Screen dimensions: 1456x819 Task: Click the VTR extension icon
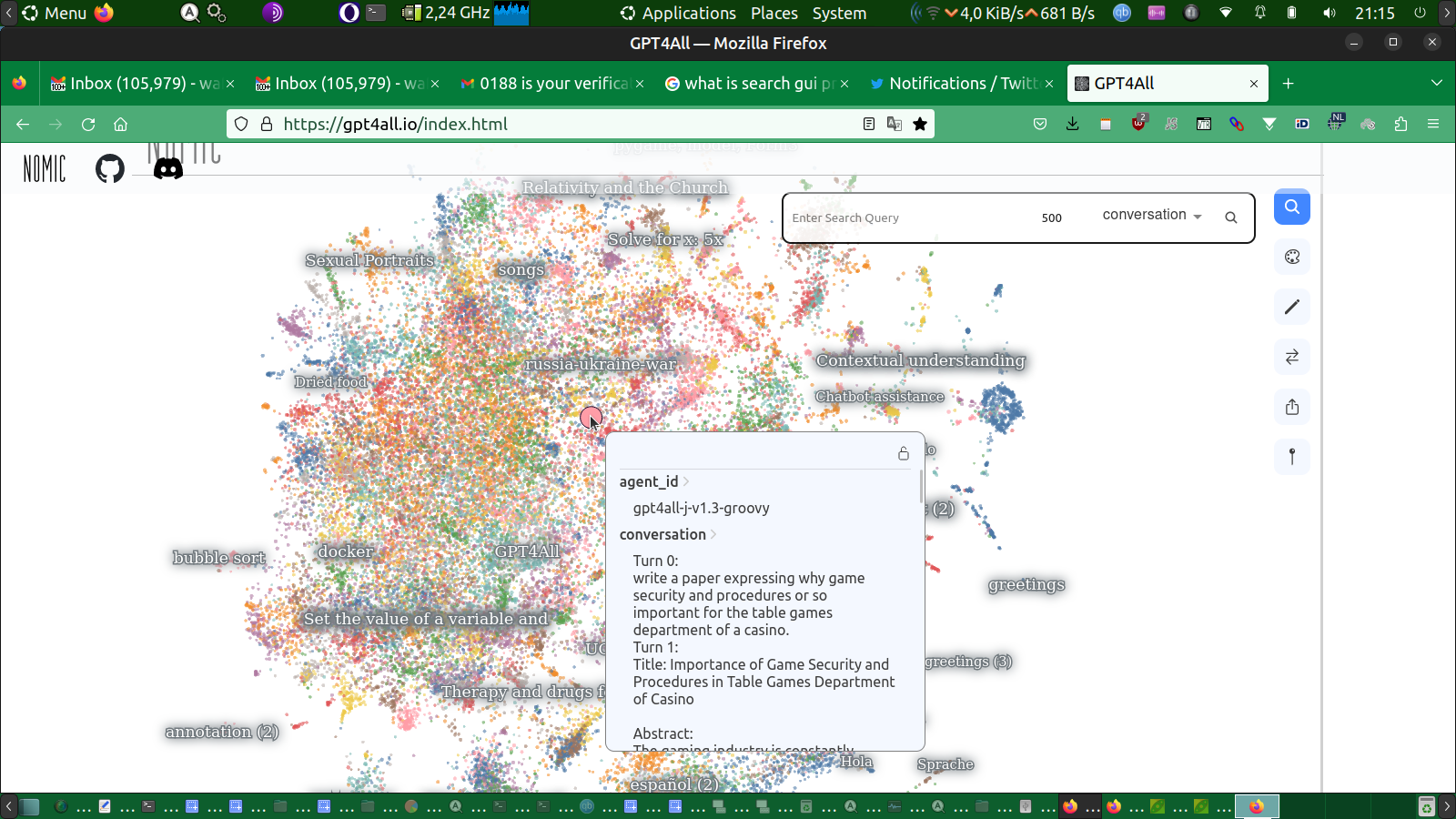(1204, 124)
